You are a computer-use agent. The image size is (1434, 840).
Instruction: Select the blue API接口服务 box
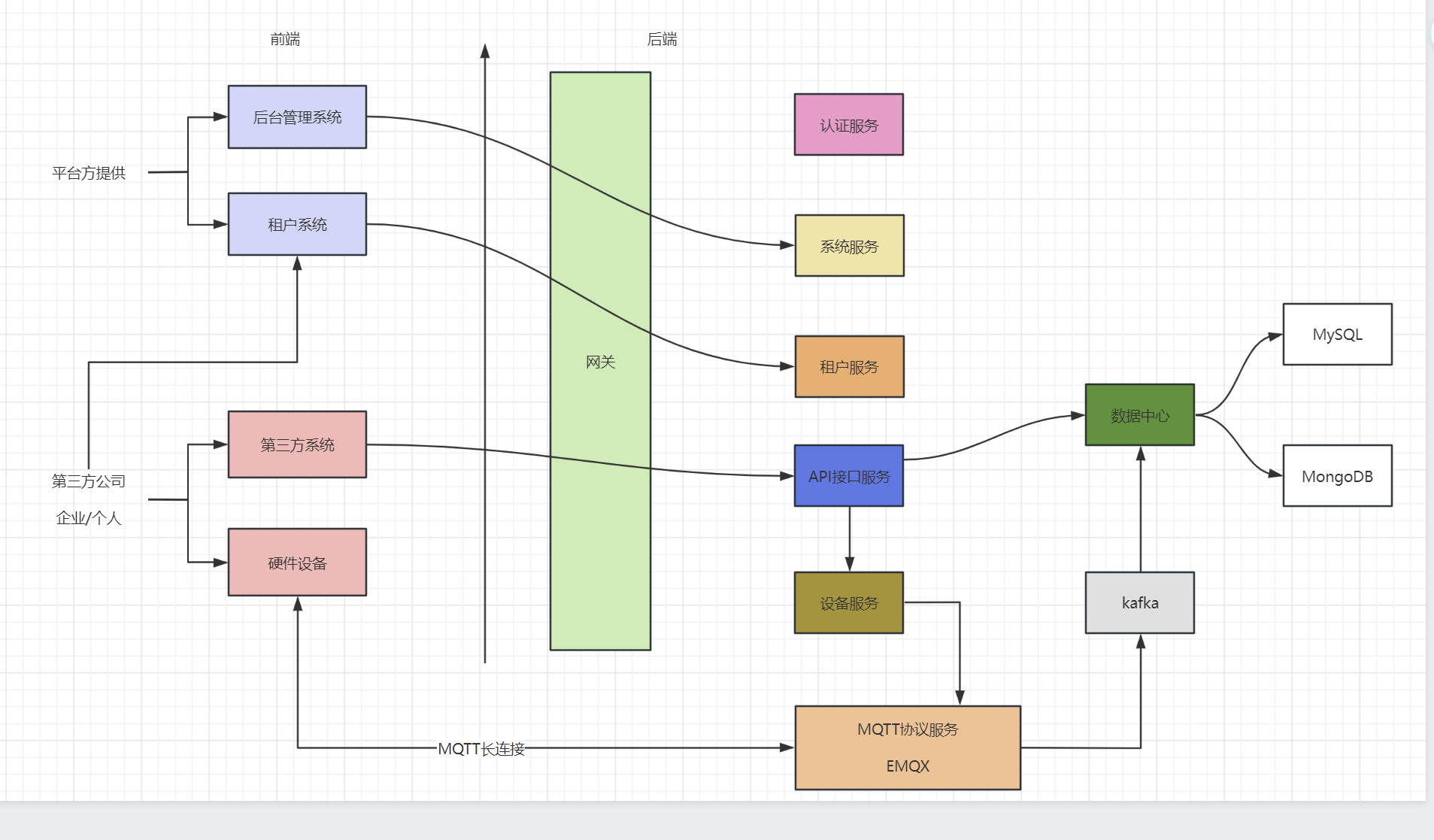(849, 476)
